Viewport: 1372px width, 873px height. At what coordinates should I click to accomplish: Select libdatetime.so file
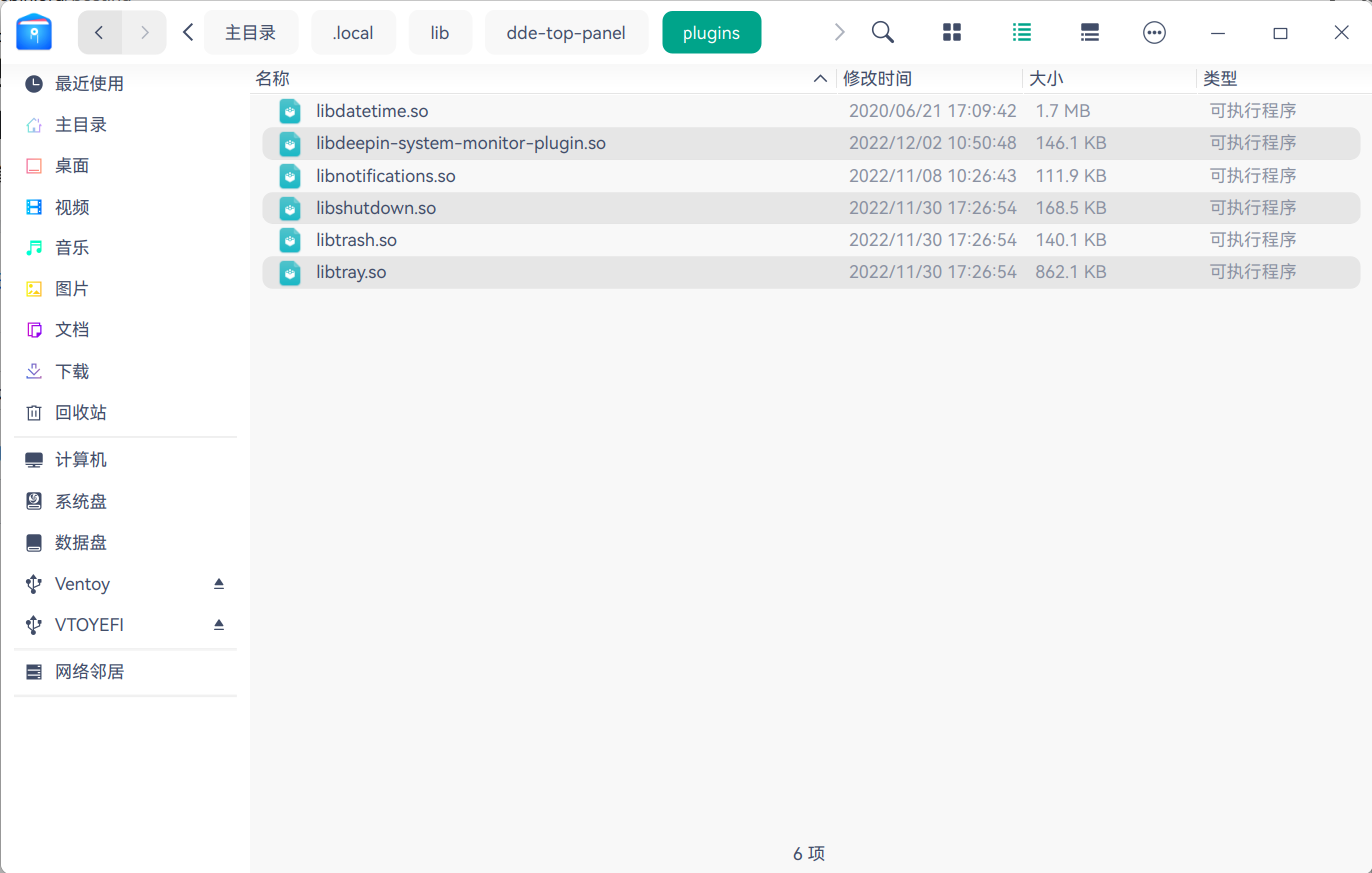(x=811, y=111)
